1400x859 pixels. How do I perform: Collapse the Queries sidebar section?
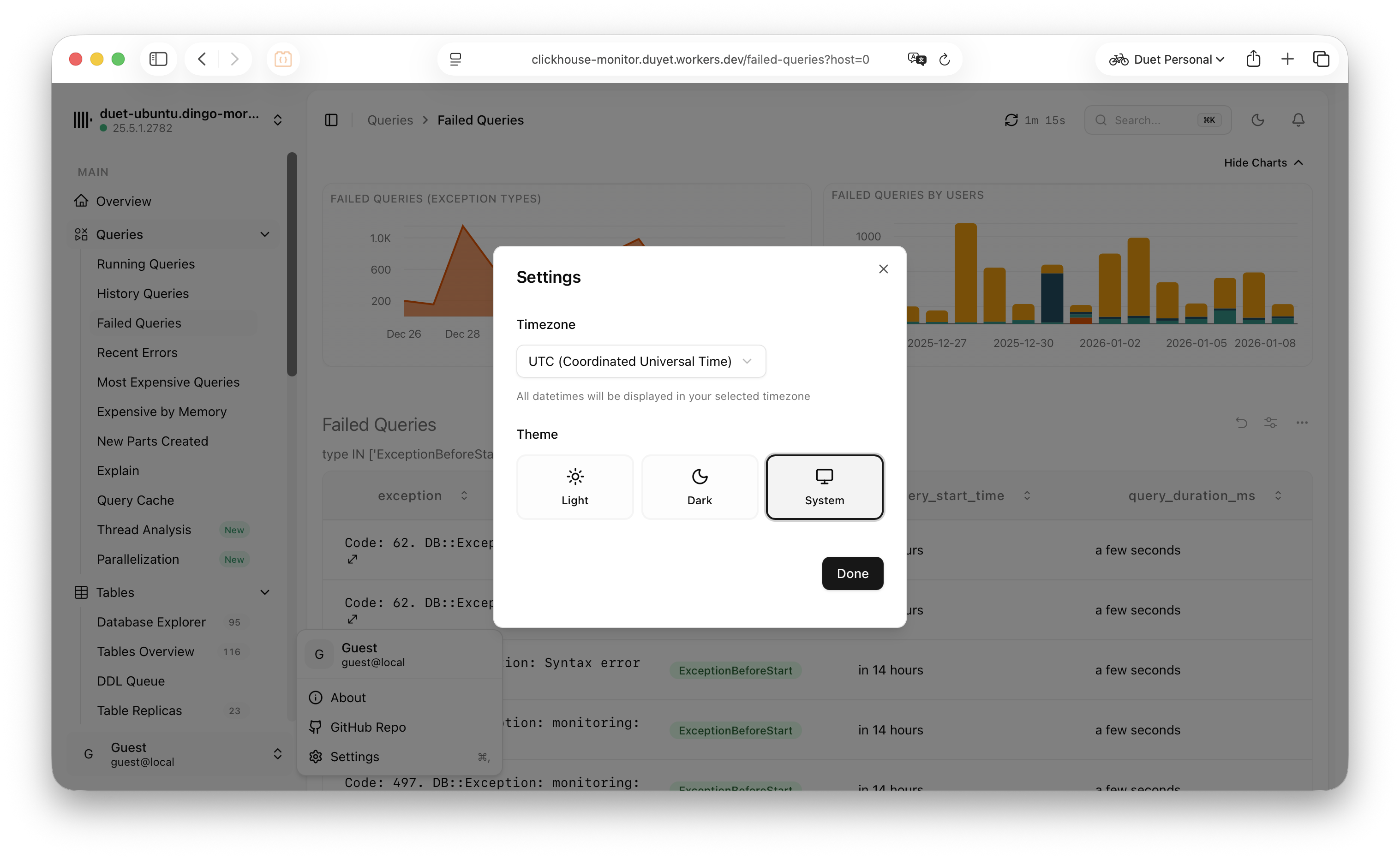point(265,234)
